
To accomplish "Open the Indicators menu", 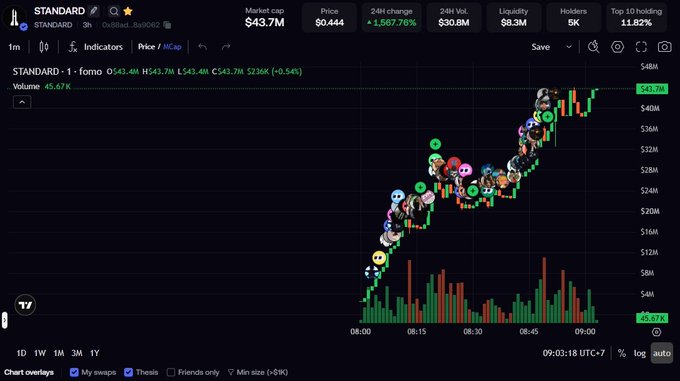I will pos(95,47).
